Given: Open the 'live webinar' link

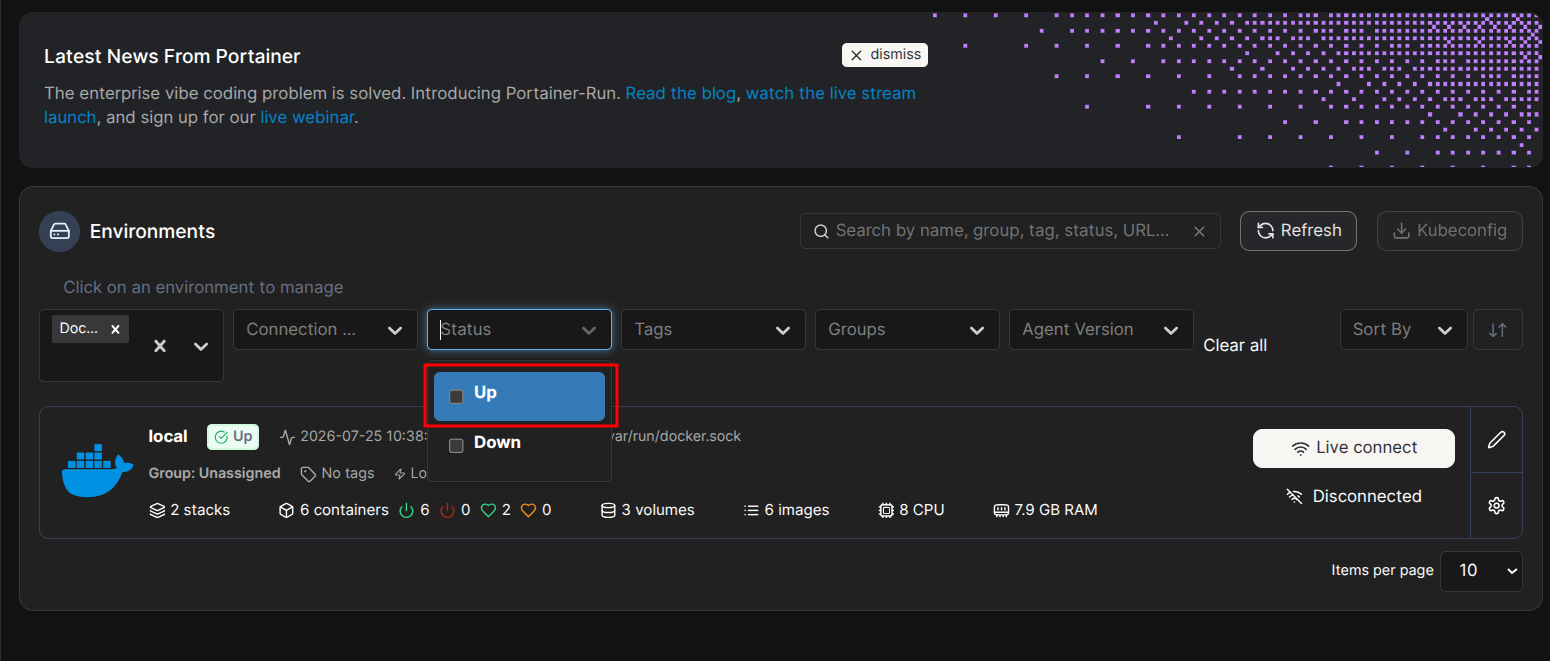Looking at the screenshot, I should [307, 117].
